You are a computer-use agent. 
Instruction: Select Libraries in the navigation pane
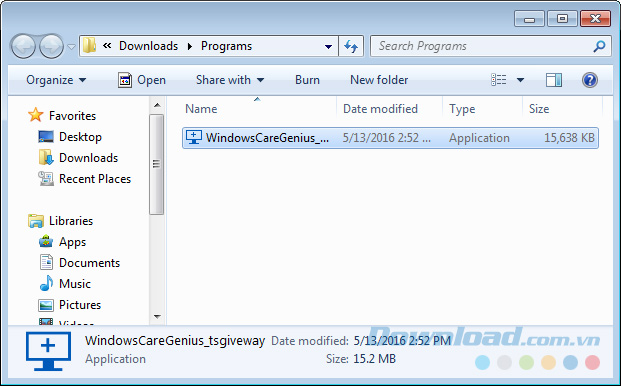(71, 221)
